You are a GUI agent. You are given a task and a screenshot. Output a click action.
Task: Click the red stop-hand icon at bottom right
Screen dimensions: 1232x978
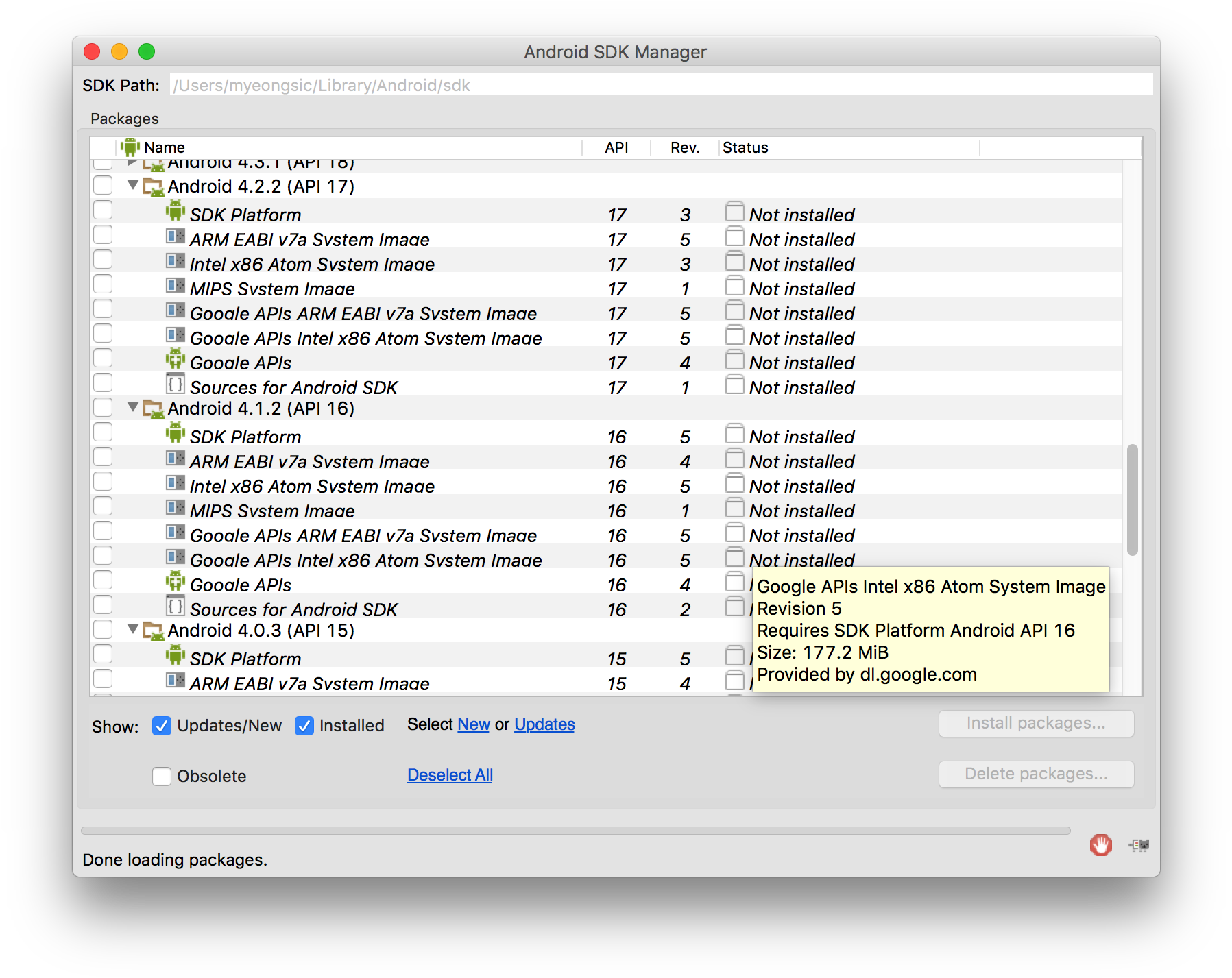pos(1100,845)
